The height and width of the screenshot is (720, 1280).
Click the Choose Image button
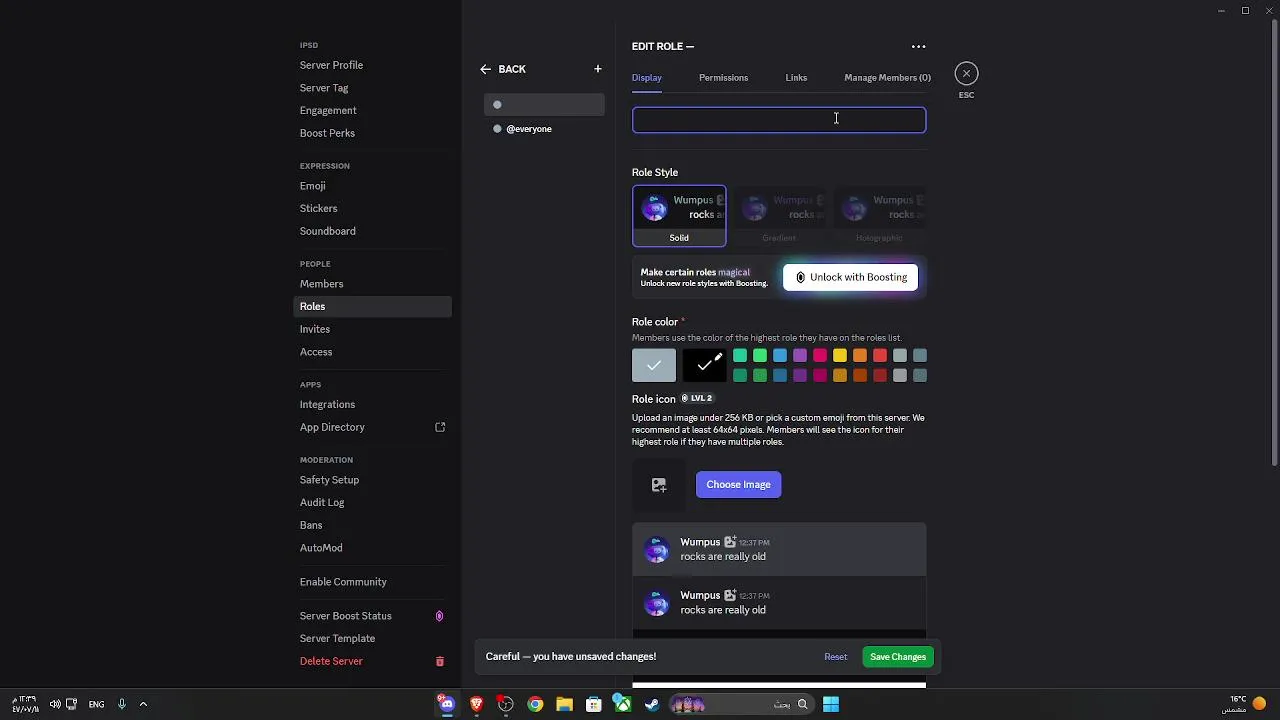pyautogui.click(x=738, y=484)
